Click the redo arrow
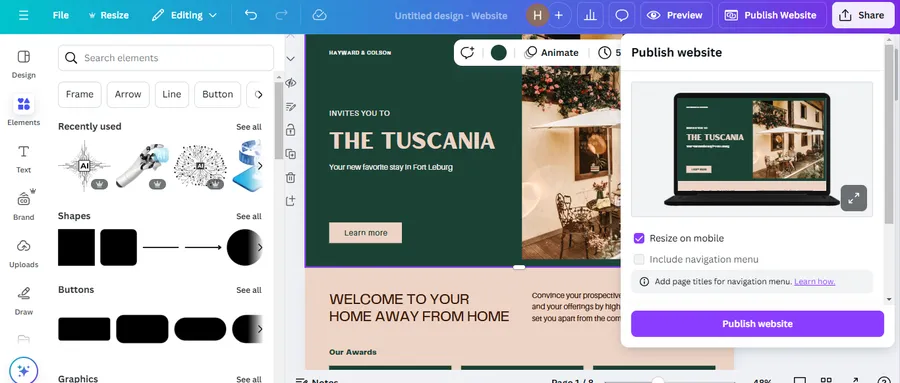The image size is (900, 383). [282, 16]
